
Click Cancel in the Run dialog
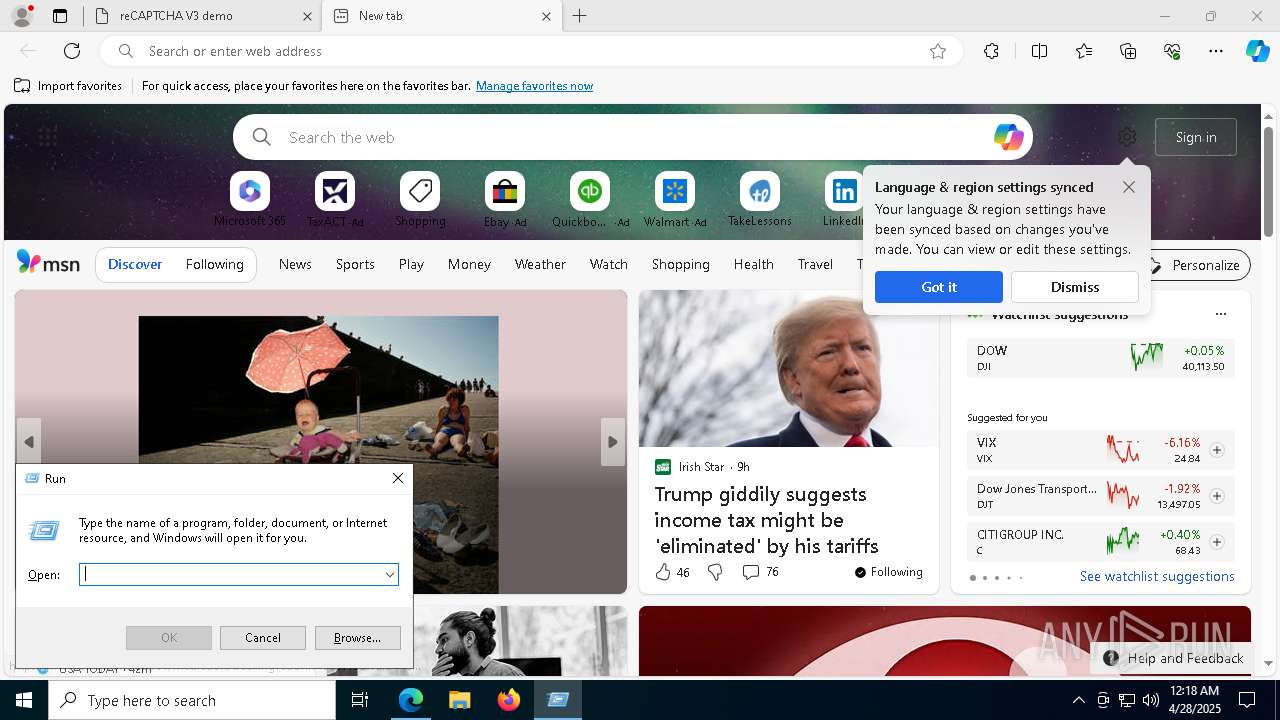point(263,638)
